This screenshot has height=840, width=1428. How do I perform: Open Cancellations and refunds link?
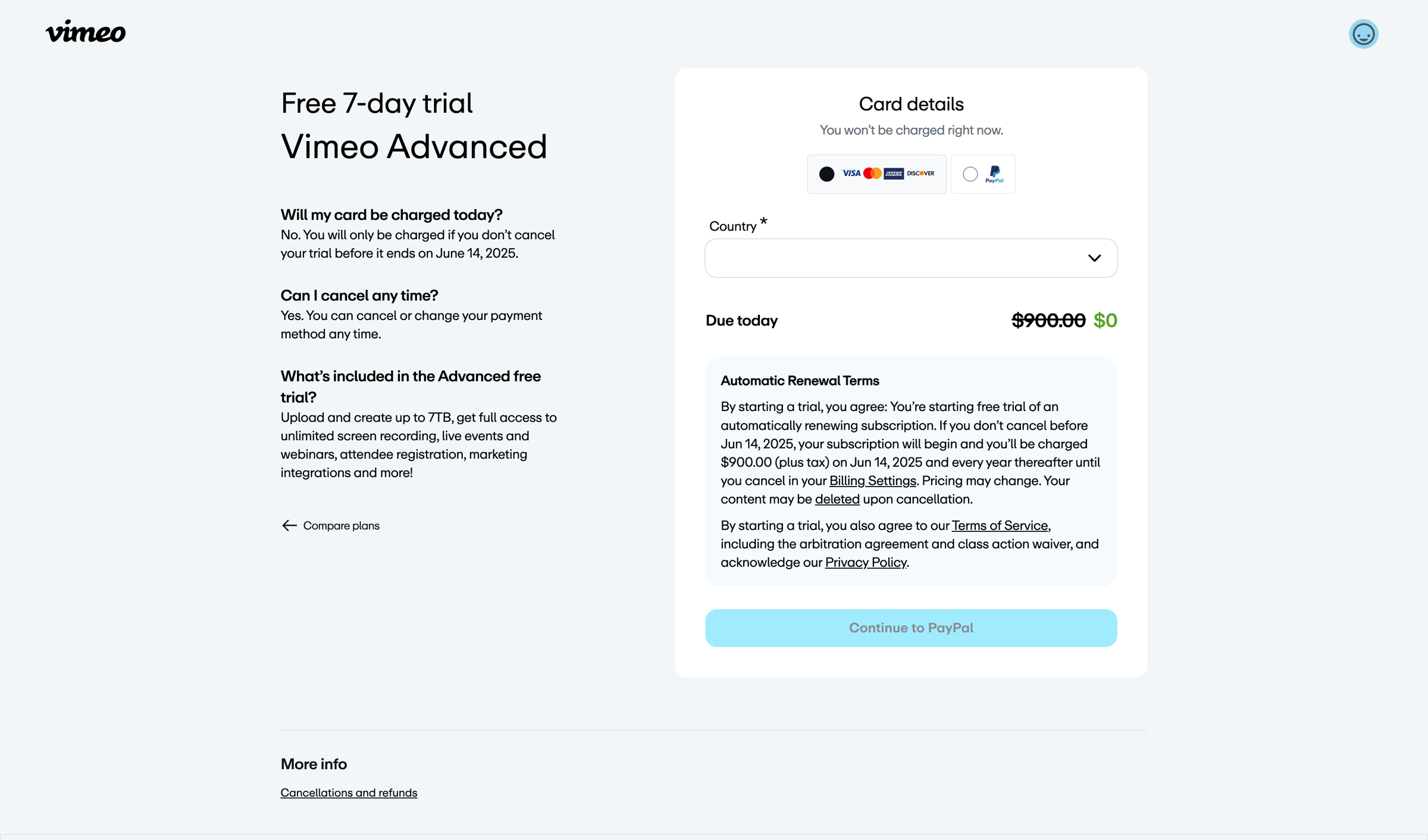click(x=349, y=792)
